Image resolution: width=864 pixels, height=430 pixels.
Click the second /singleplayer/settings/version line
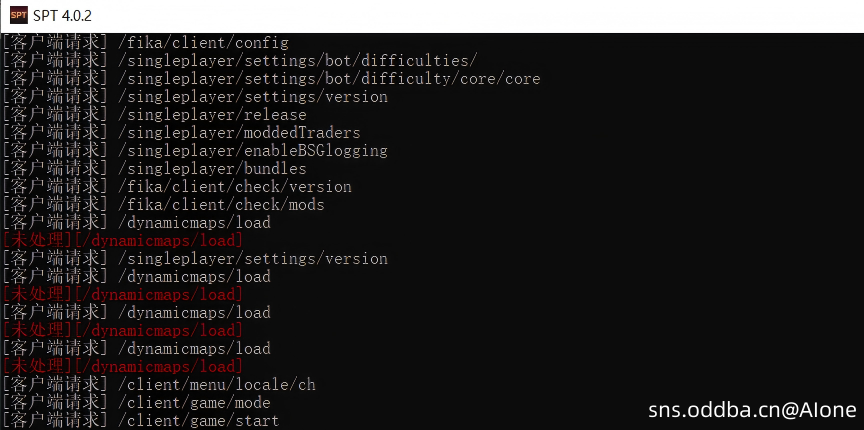pyautogui.click(x=252, y=259)
